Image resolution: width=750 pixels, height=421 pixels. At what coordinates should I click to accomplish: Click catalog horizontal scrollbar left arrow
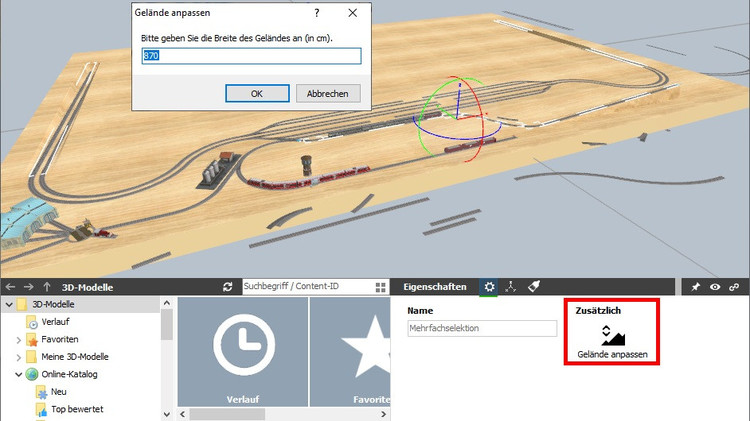click(182, 414)
